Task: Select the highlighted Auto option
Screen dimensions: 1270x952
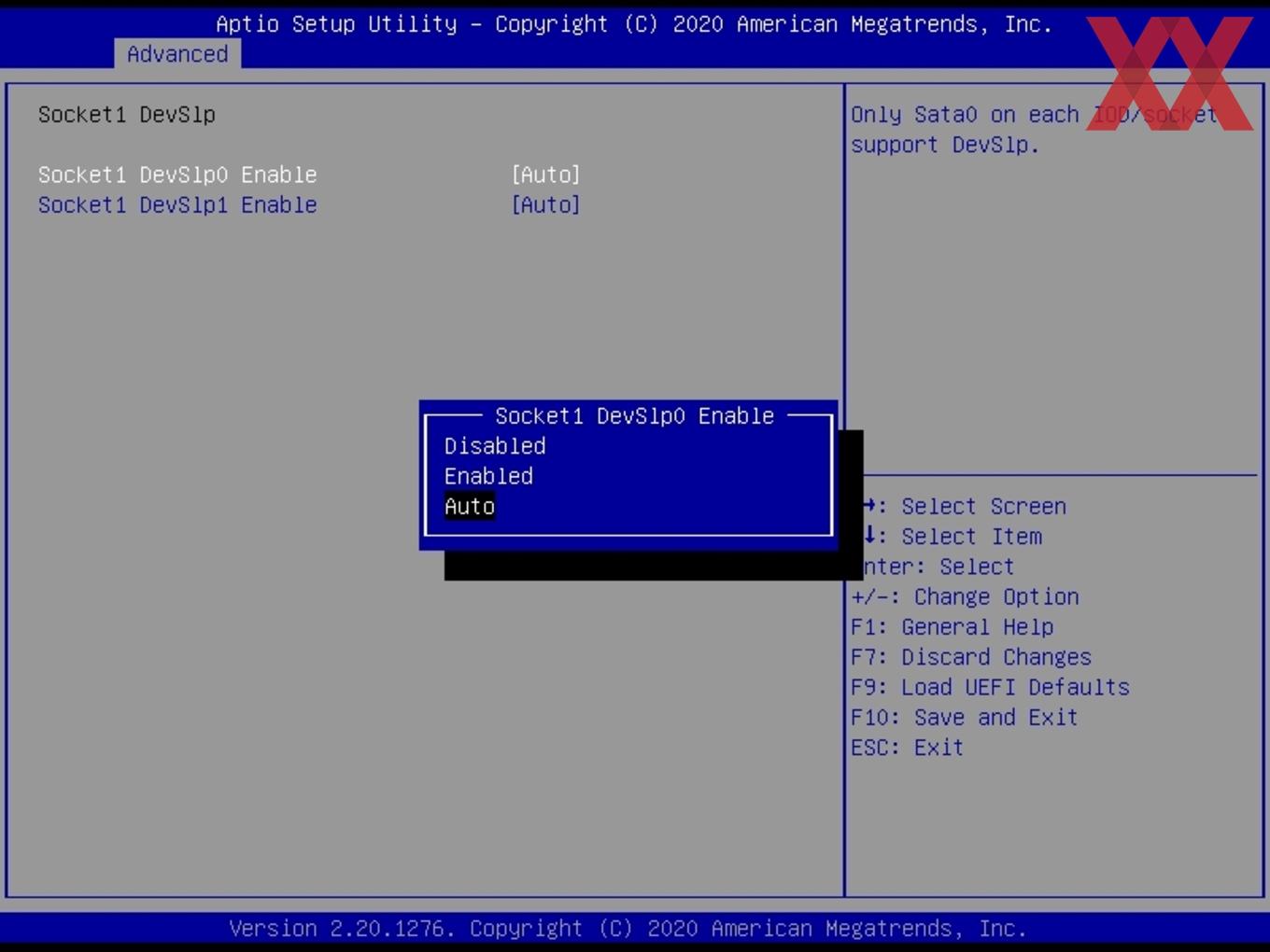Action: click(x=470, y=507)
